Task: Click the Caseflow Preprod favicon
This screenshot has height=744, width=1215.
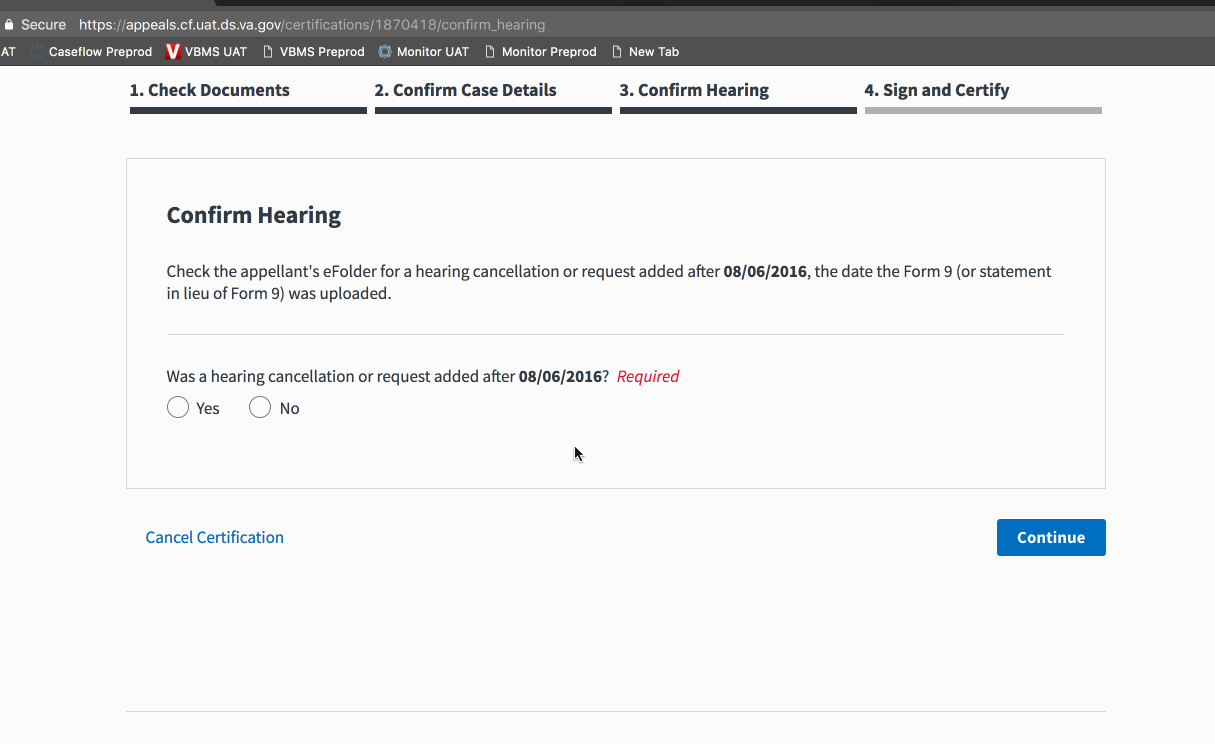Action: click(37, 52)
